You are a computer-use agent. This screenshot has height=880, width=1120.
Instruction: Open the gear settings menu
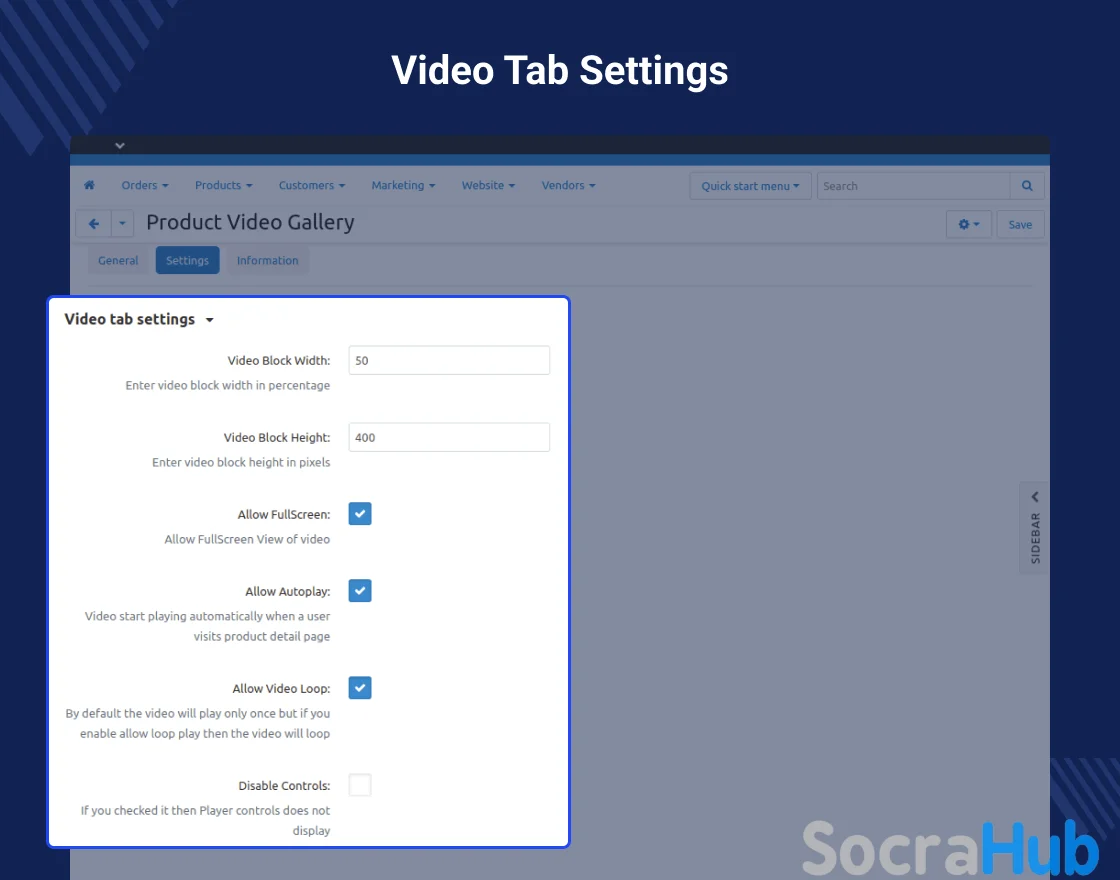pos(969,224)
